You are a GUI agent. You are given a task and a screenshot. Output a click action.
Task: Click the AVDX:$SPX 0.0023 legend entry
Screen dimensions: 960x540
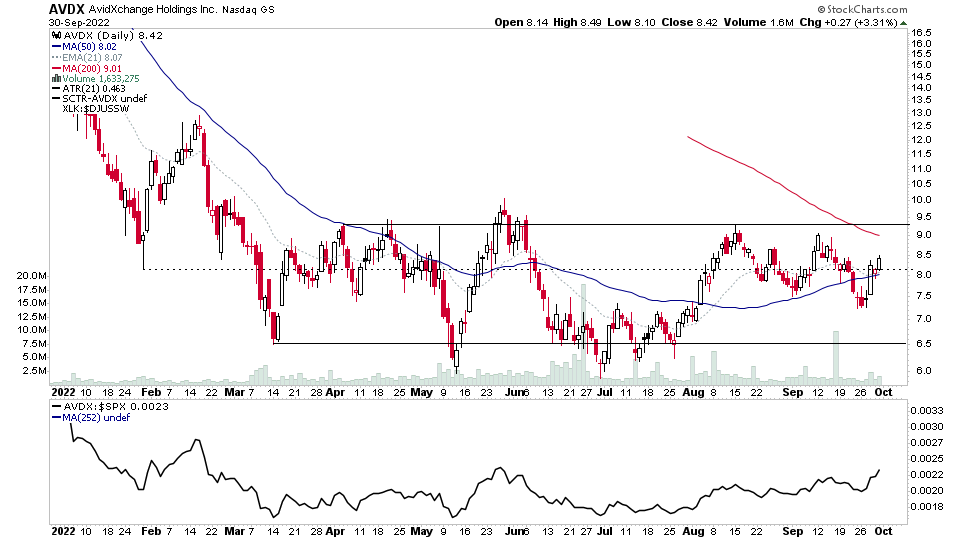(x=116, y=407)
